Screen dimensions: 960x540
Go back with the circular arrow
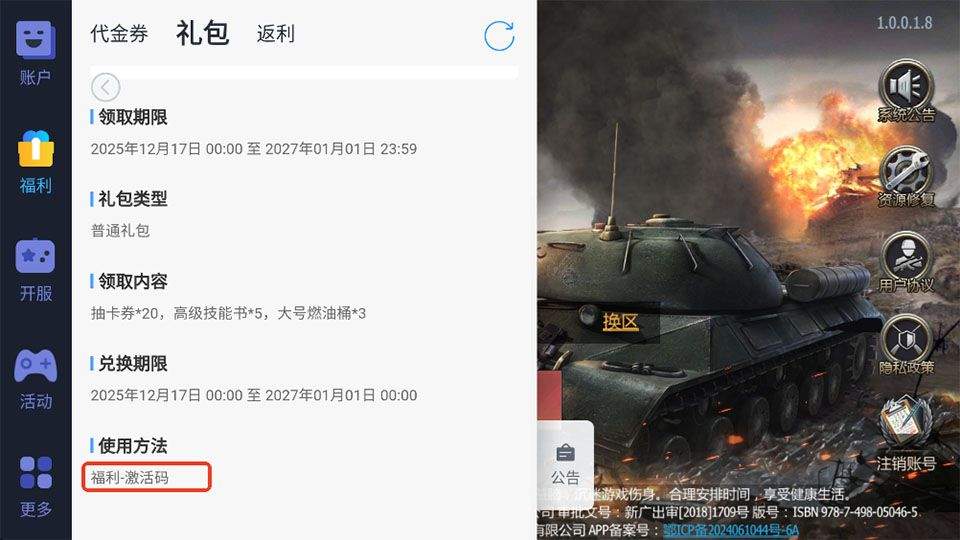tap(105, 88)
